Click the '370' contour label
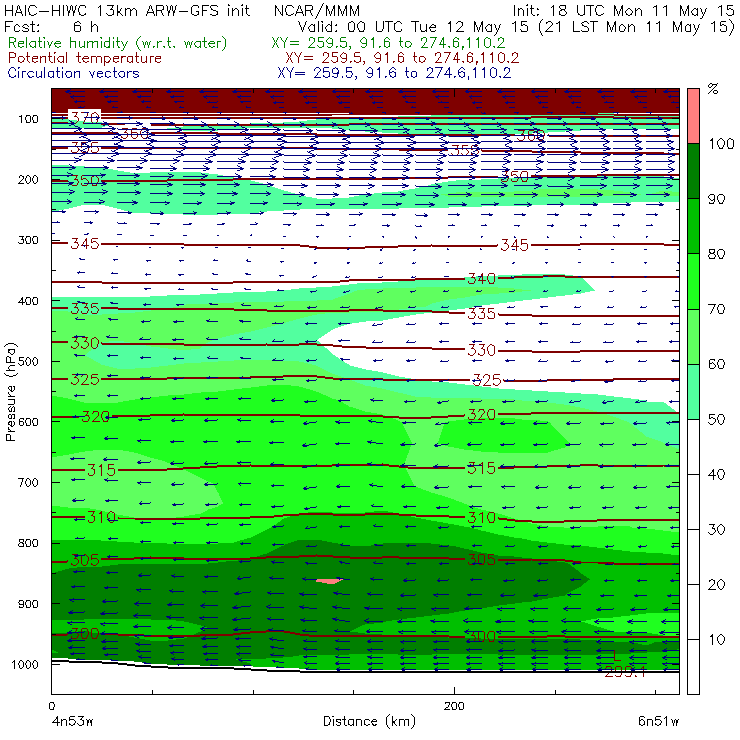The width and height of the screenshot is (740, 740). (85, 117)
